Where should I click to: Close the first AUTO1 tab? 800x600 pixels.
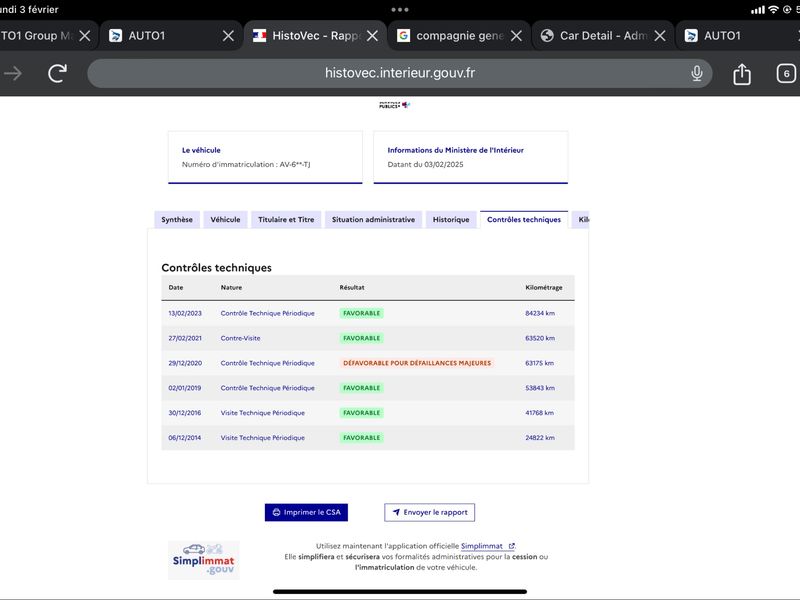click(x=229, y=36)
